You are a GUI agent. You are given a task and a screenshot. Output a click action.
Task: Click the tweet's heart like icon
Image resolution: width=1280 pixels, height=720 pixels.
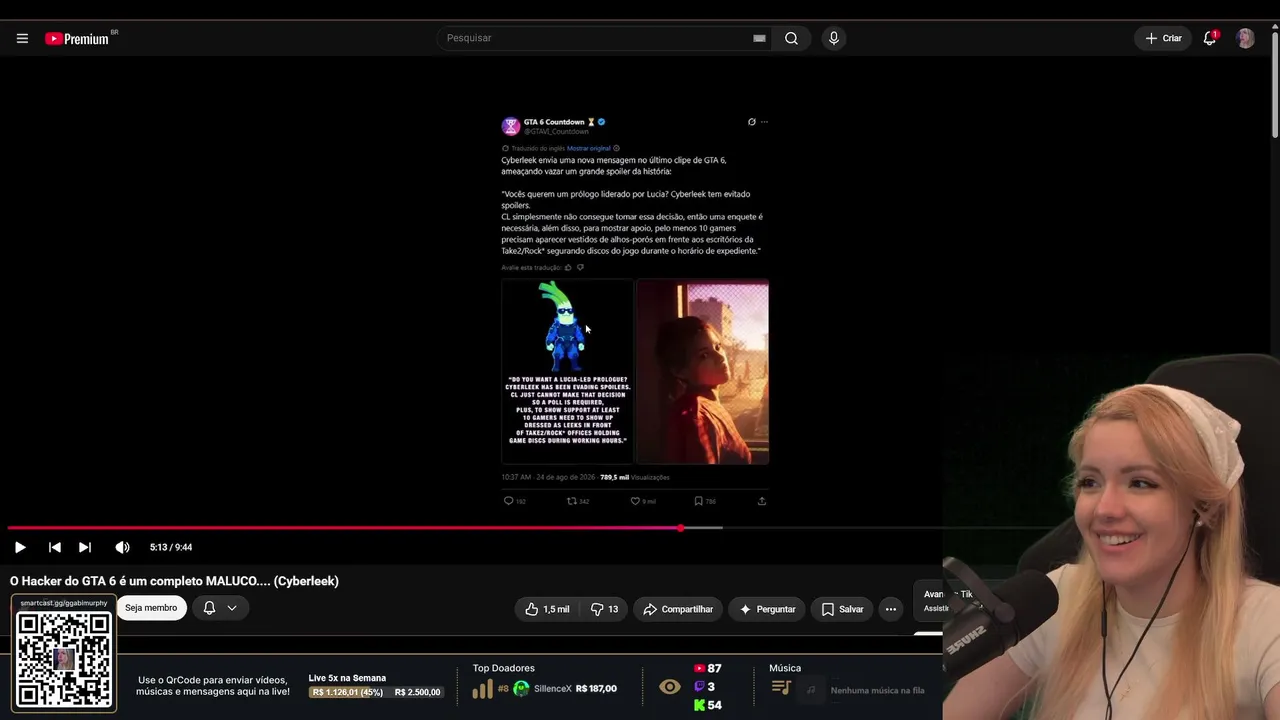coord(635,501)
